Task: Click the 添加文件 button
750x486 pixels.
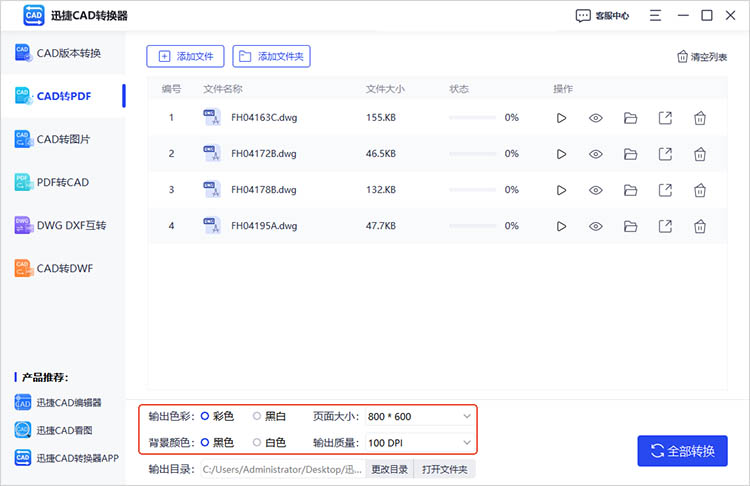Action: (x=185, y=56)
